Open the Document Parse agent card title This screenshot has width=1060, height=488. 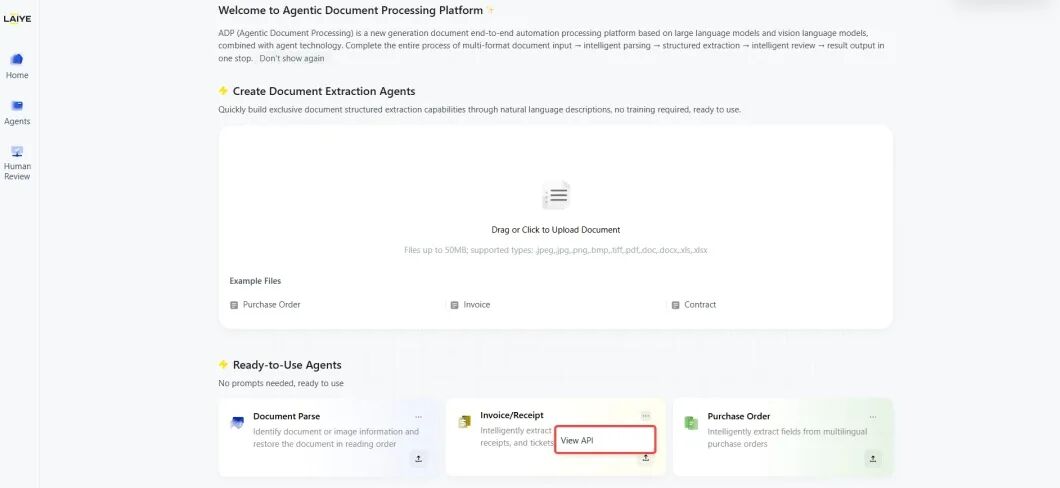286,416
